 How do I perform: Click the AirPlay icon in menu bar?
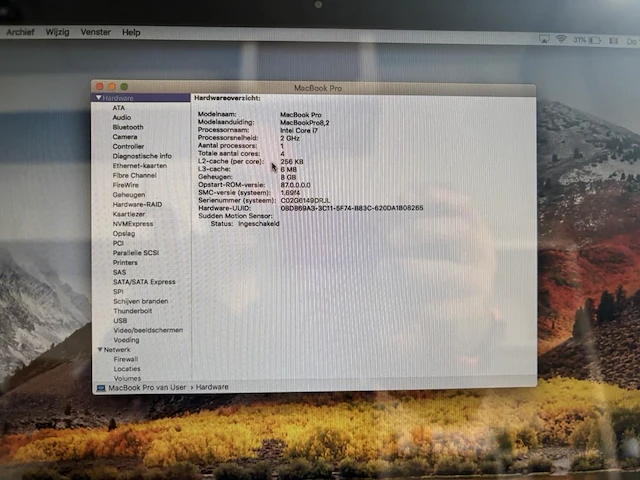click(544, 39)
